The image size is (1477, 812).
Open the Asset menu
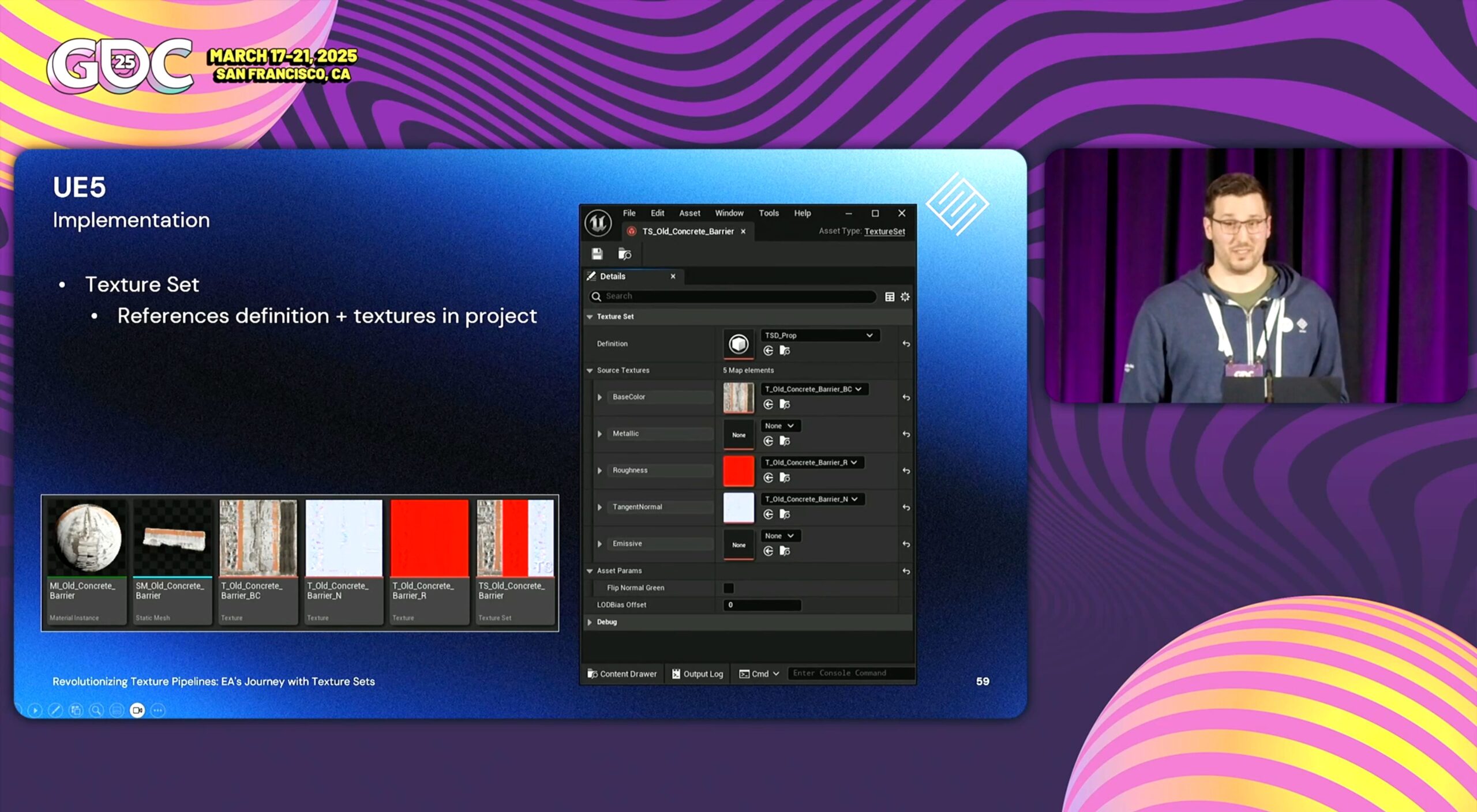click(x=689, y=213)
